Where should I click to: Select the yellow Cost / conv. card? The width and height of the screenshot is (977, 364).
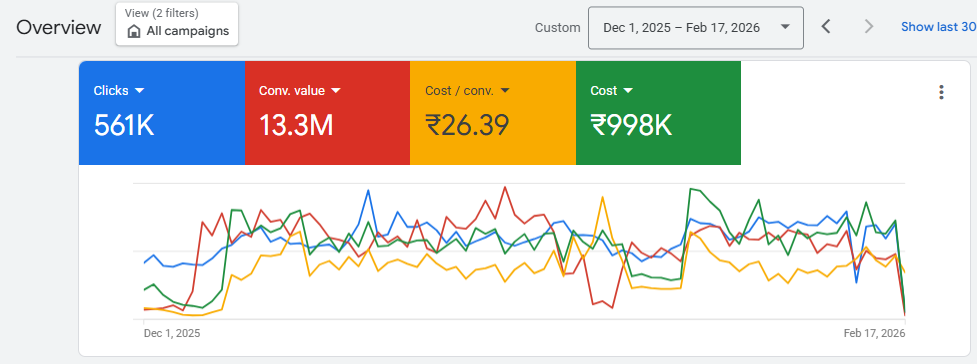(493, 113)
